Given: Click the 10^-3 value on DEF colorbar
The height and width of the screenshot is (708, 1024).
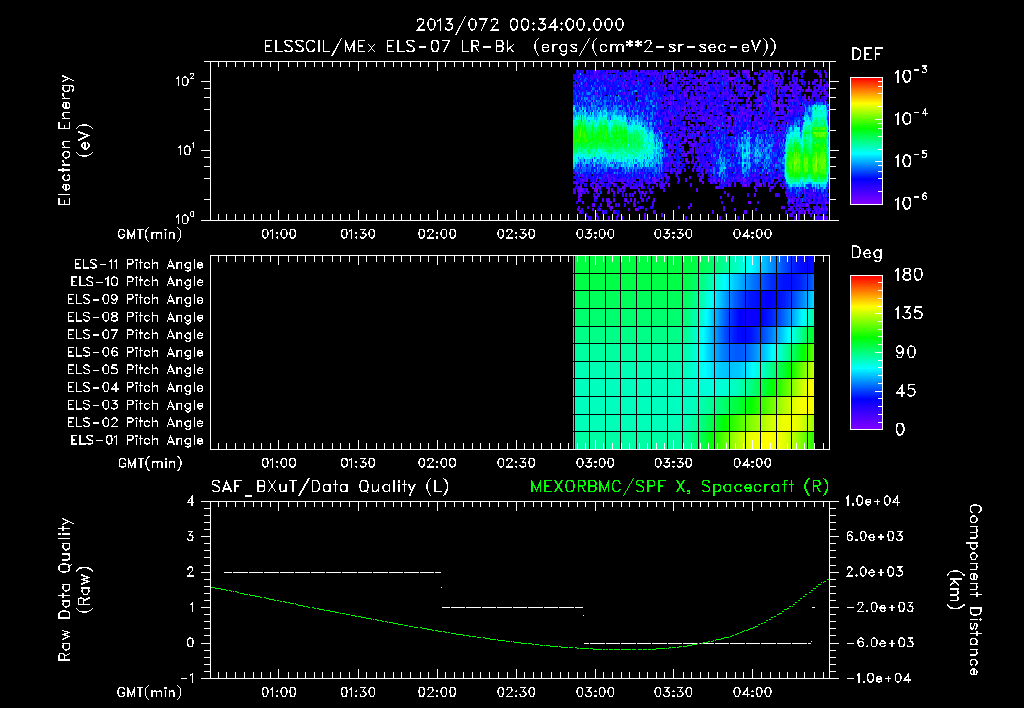Looking at the screenshot, I should pos(910,76).
